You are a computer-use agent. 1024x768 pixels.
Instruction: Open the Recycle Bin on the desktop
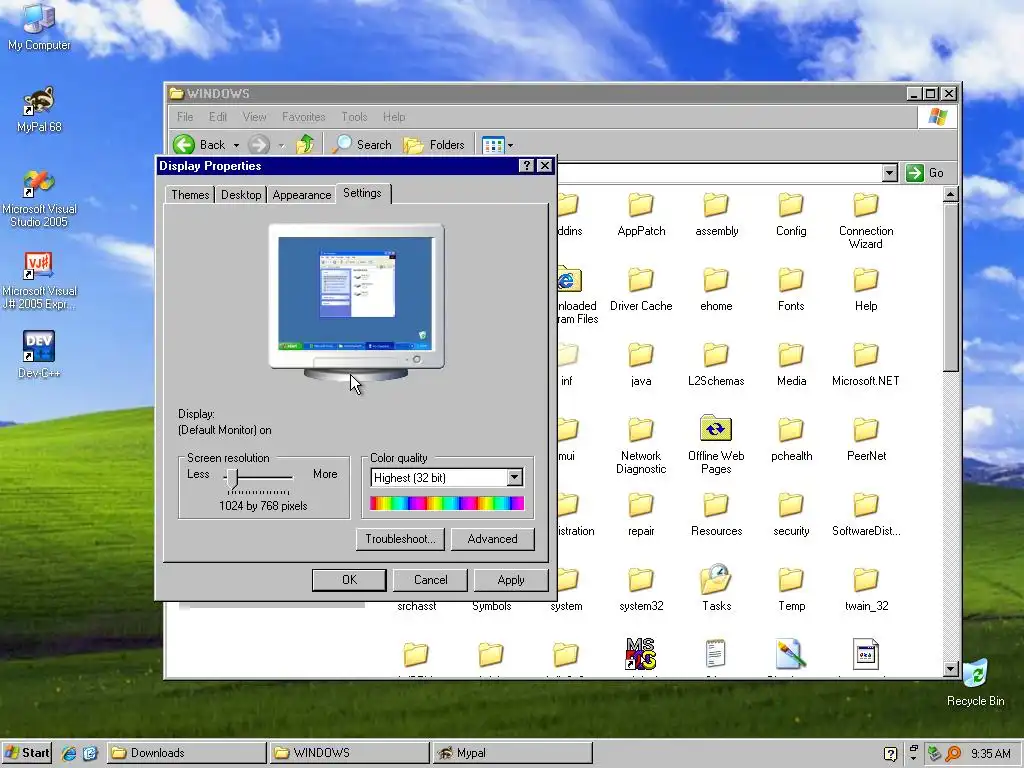975,682
